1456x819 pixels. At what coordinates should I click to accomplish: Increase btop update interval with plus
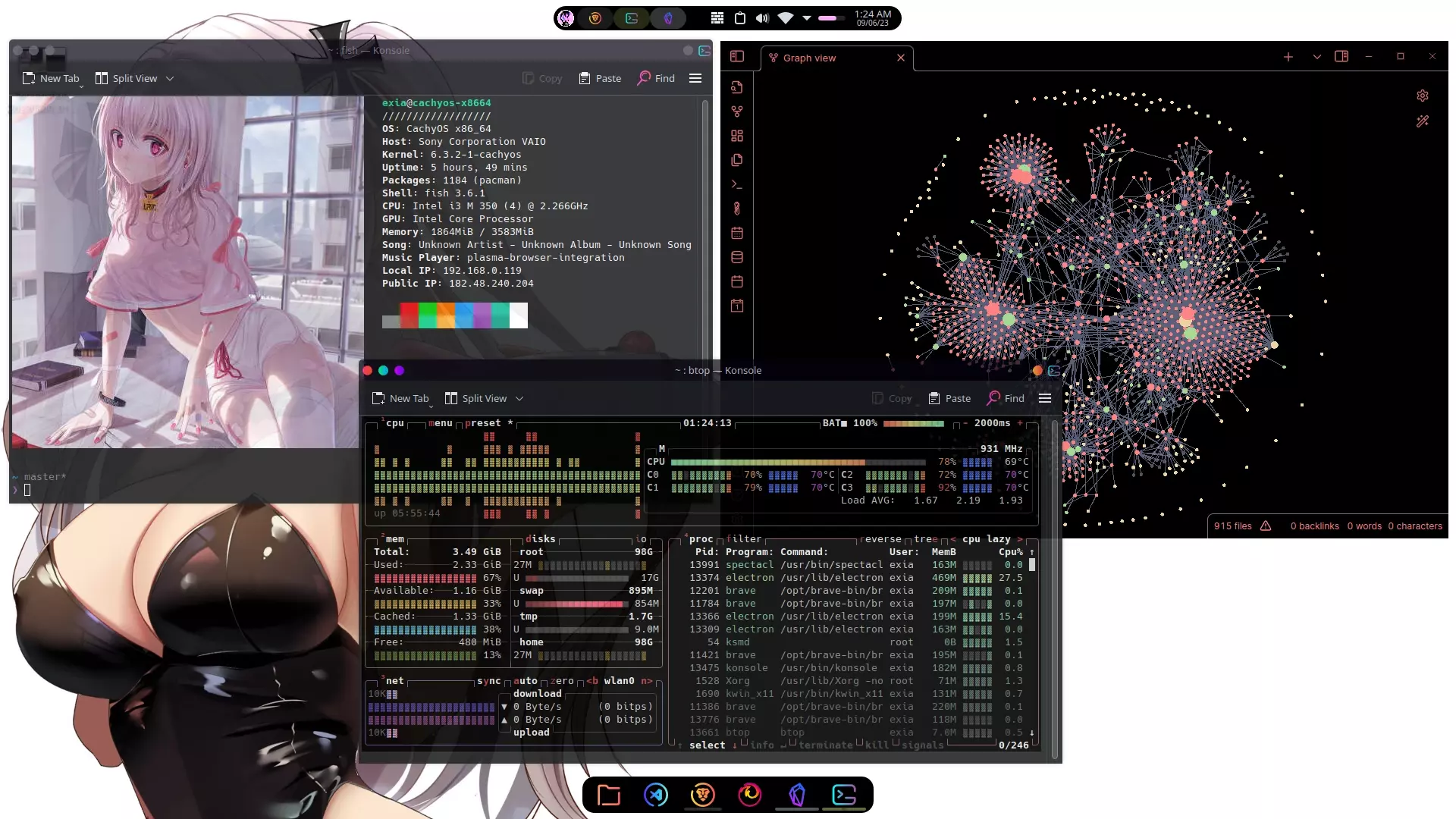1020,423
